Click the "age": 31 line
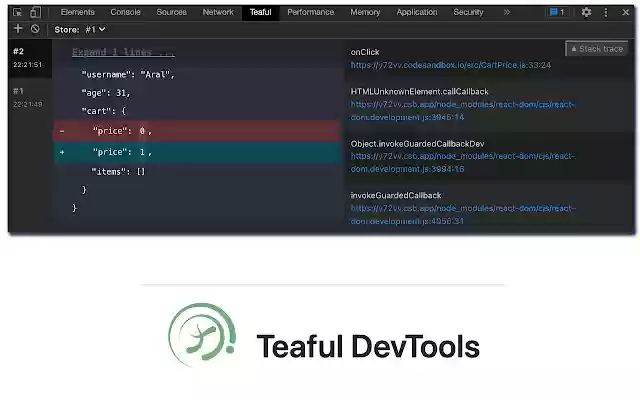This screenshot has width=640, height=400. [x=106, y=93]
